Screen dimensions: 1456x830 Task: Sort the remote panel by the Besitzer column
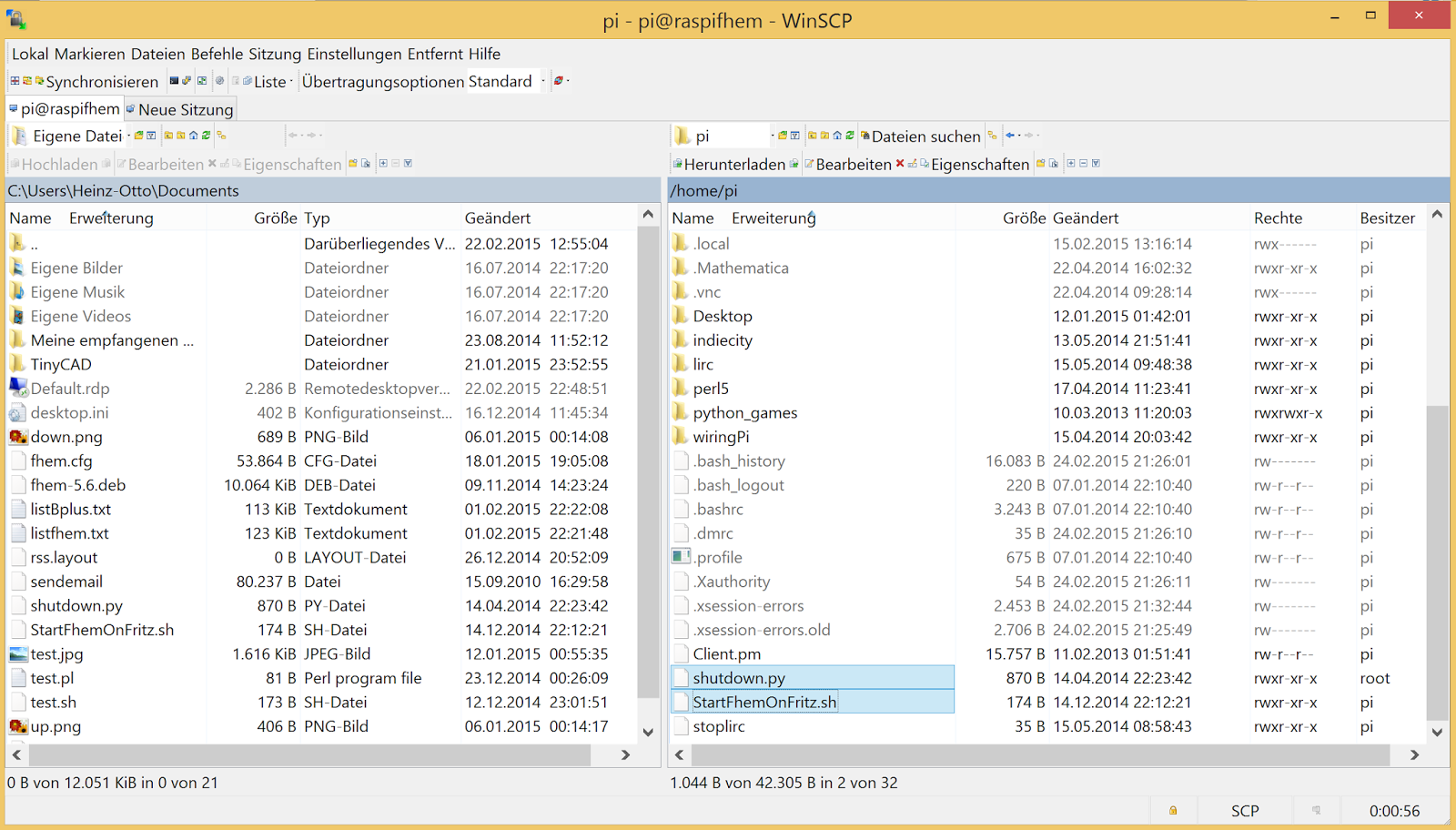(1388, 218)
